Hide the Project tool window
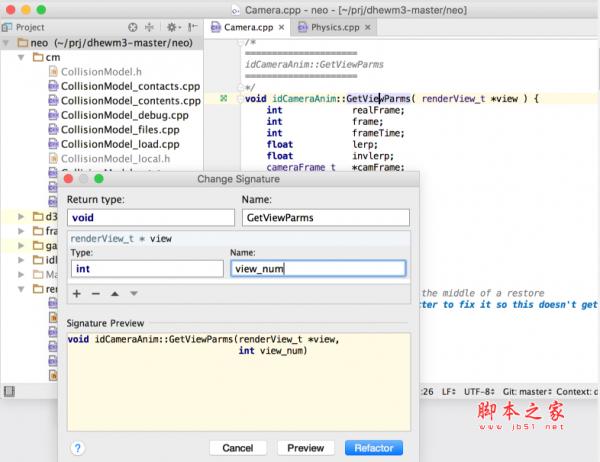The image size is (600, 462). coord(192,27)
